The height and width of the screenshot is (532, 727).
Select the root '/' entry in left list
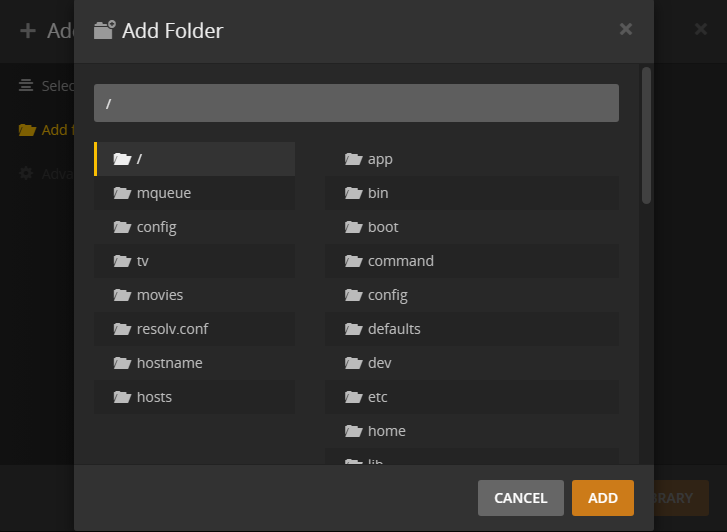coord(195,159)
